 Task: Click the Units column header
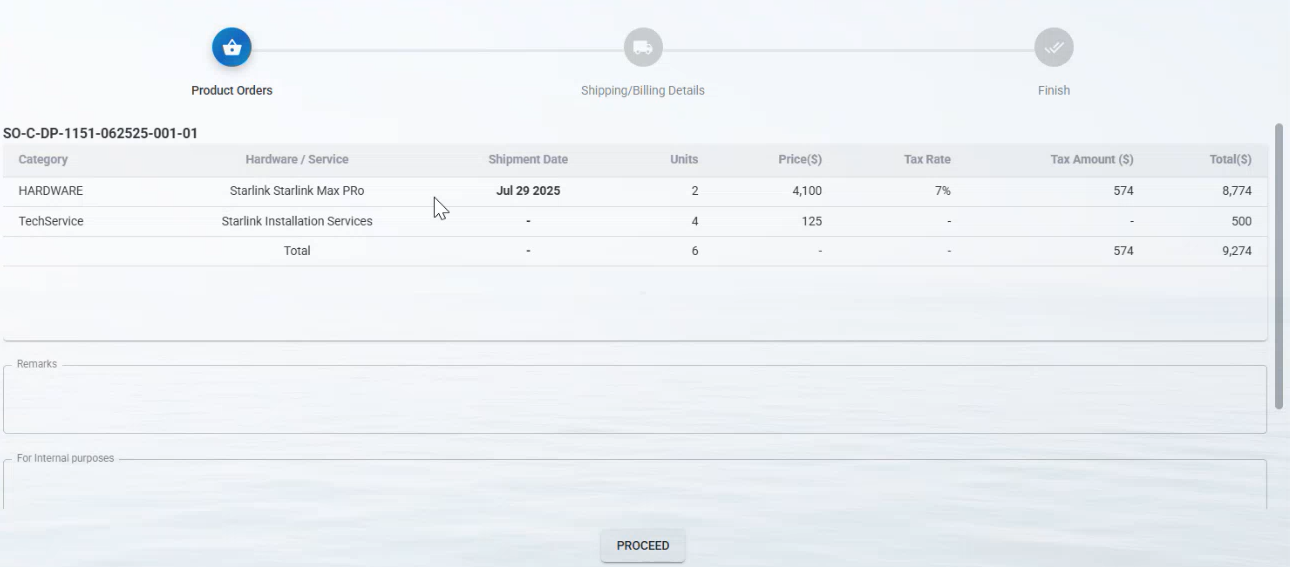point(684,160)
